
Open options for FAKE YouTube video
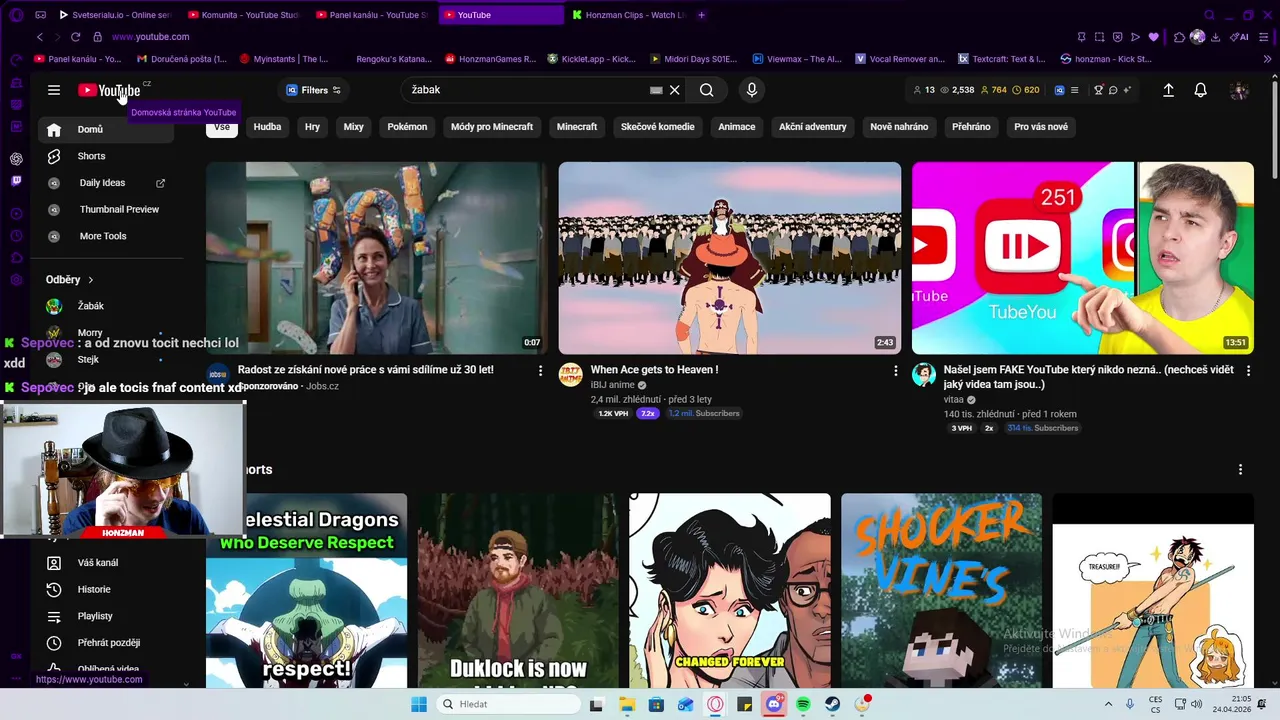coord(1248,371)
